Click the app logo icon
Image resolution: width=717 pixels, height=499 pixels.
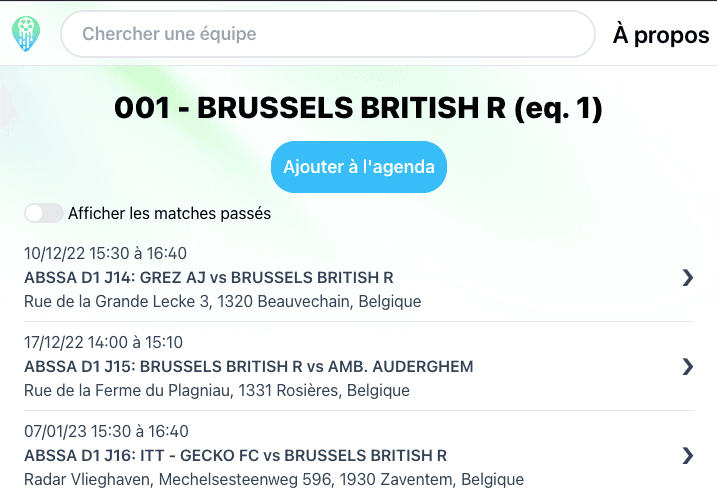pos(27,34)
